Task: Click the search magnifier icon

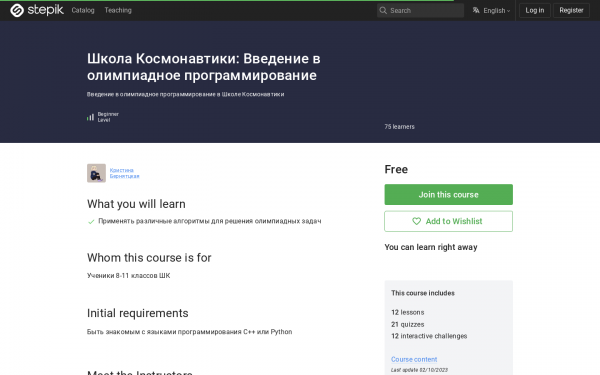Action: (383, 10)
